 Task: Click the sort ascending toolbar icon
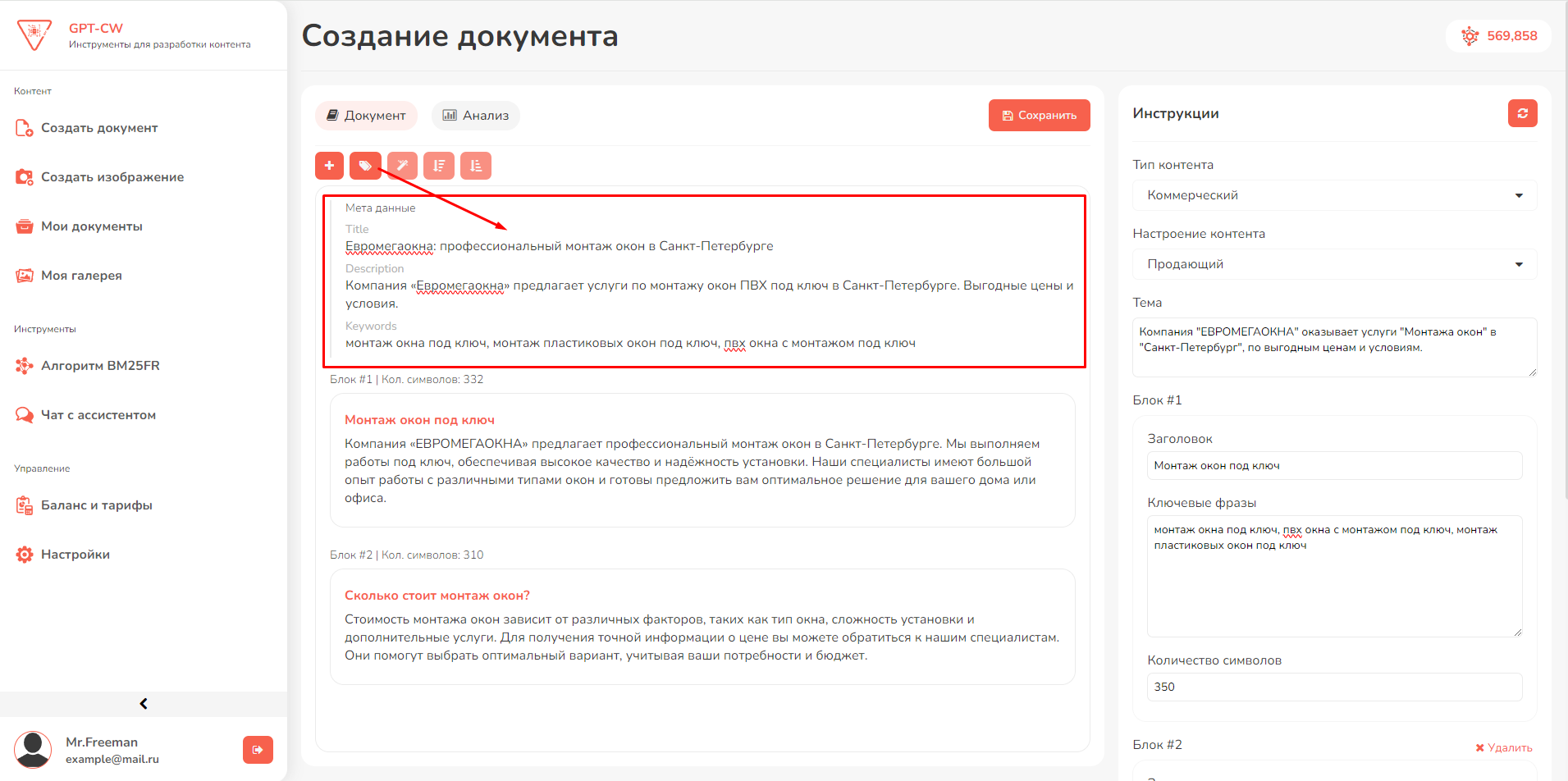pos(476,166)
